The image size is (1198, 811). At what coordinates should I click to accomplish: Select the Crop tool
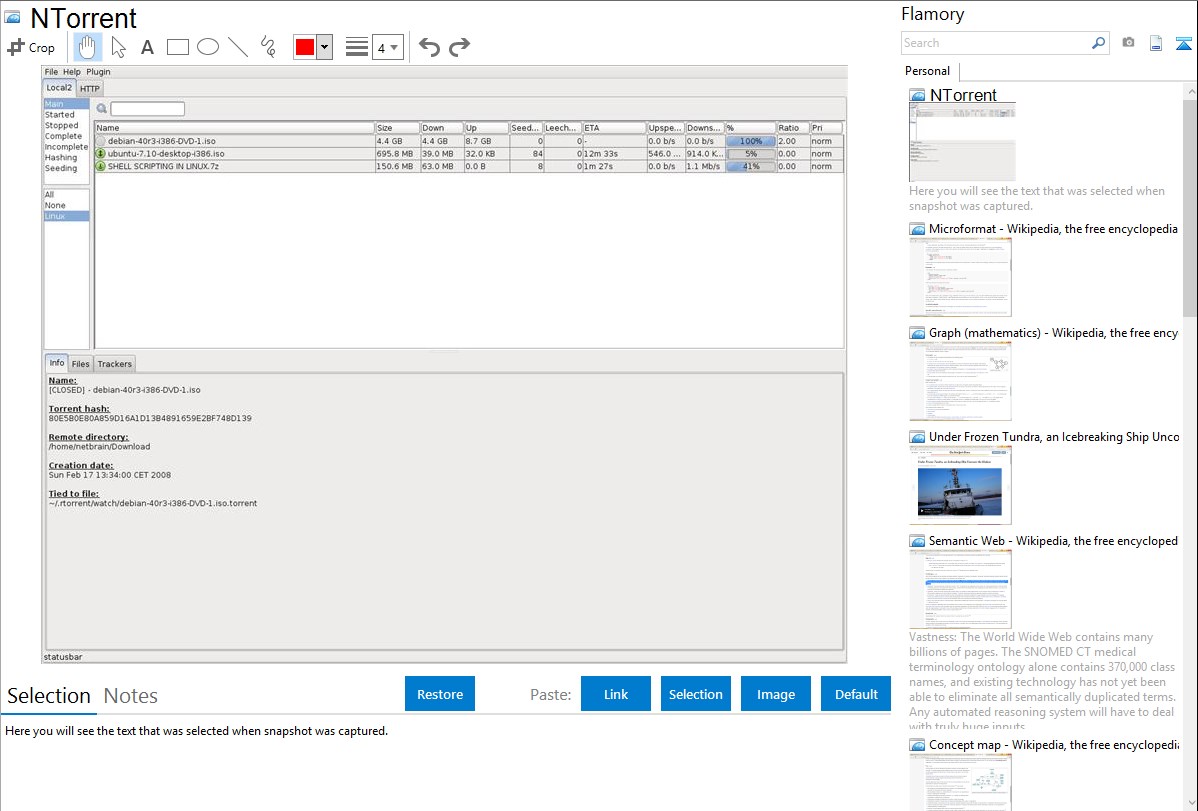31,47
